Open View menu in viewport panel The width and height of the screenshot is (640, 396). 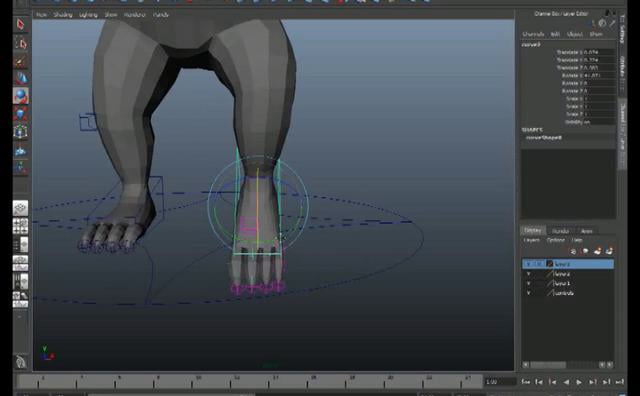(x=41, y=15)
